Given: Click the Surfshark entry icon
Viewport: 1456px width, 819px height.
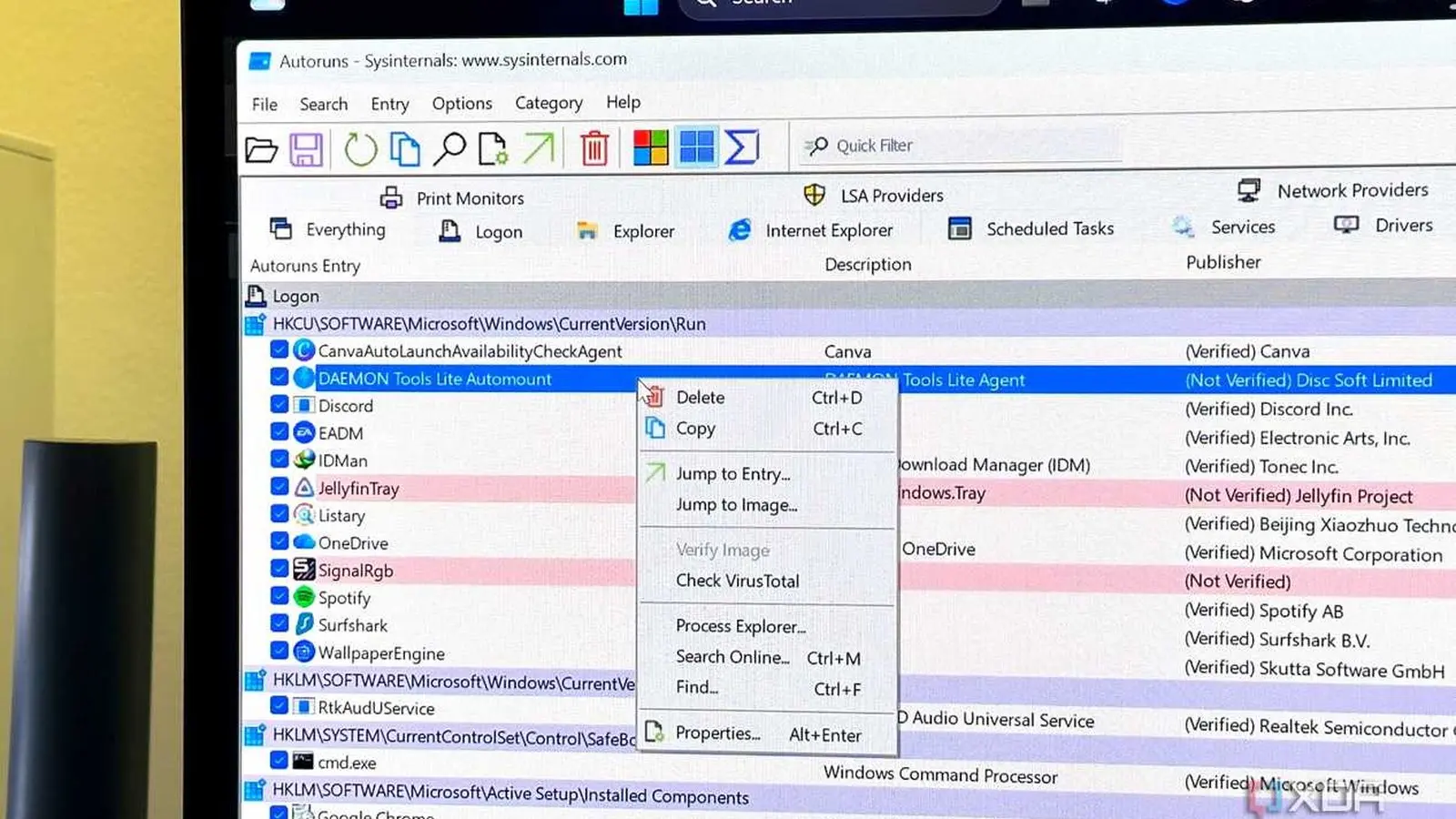Looking at the screenshot, I should 304,624.
